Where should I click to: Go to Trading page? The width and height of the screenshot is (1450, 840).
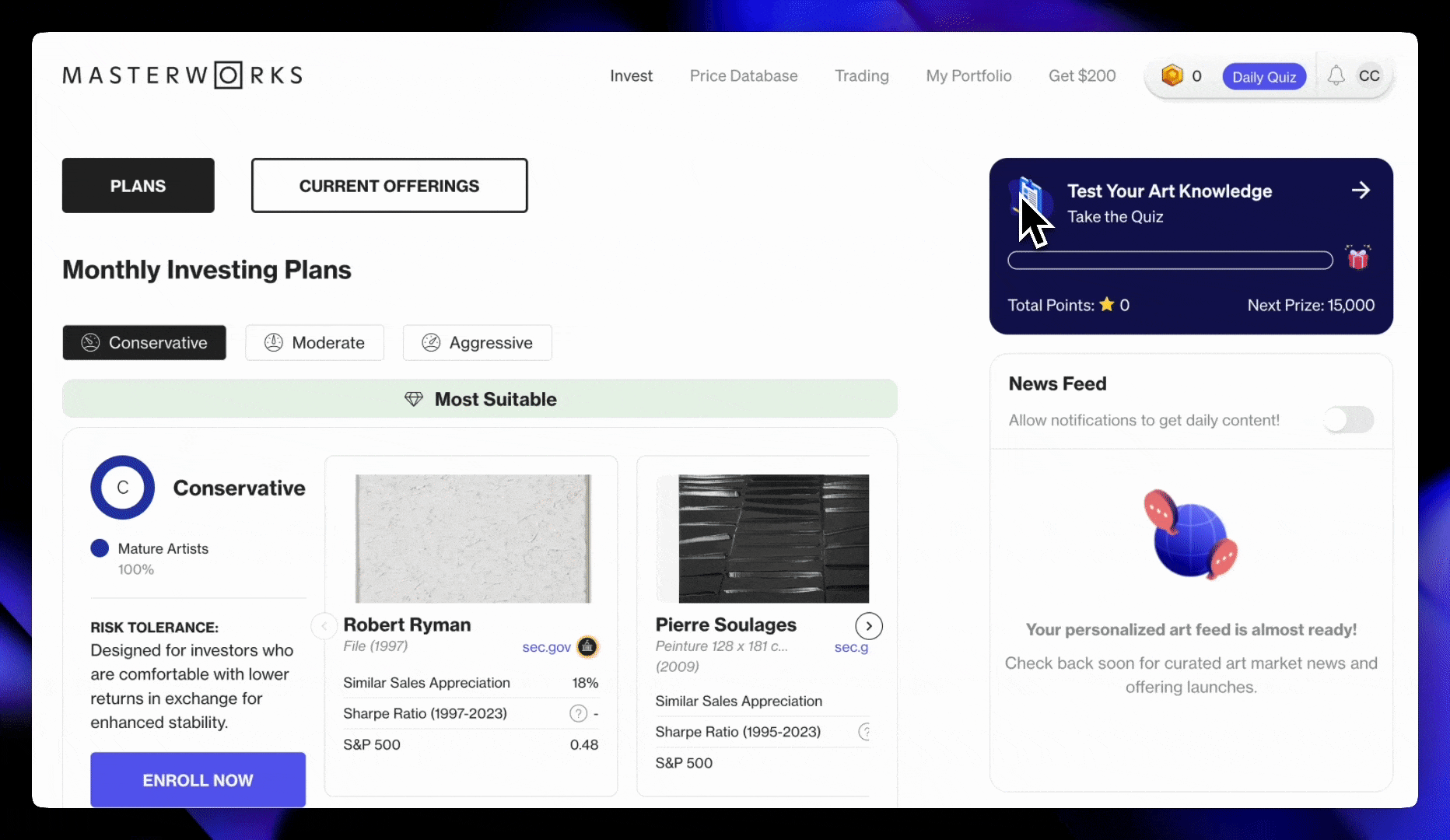(862, 75)
